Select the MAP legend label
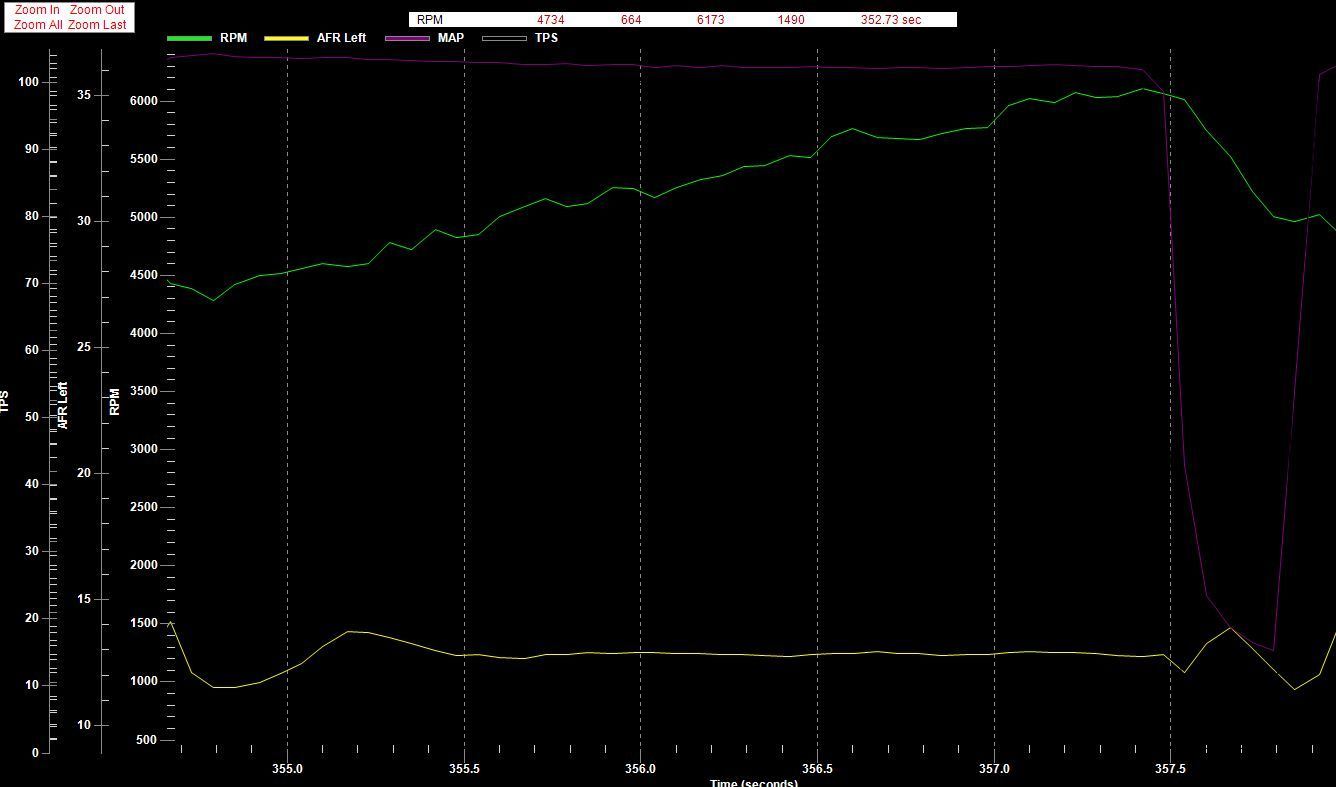The image size is (1336, 787). (450, 38)
